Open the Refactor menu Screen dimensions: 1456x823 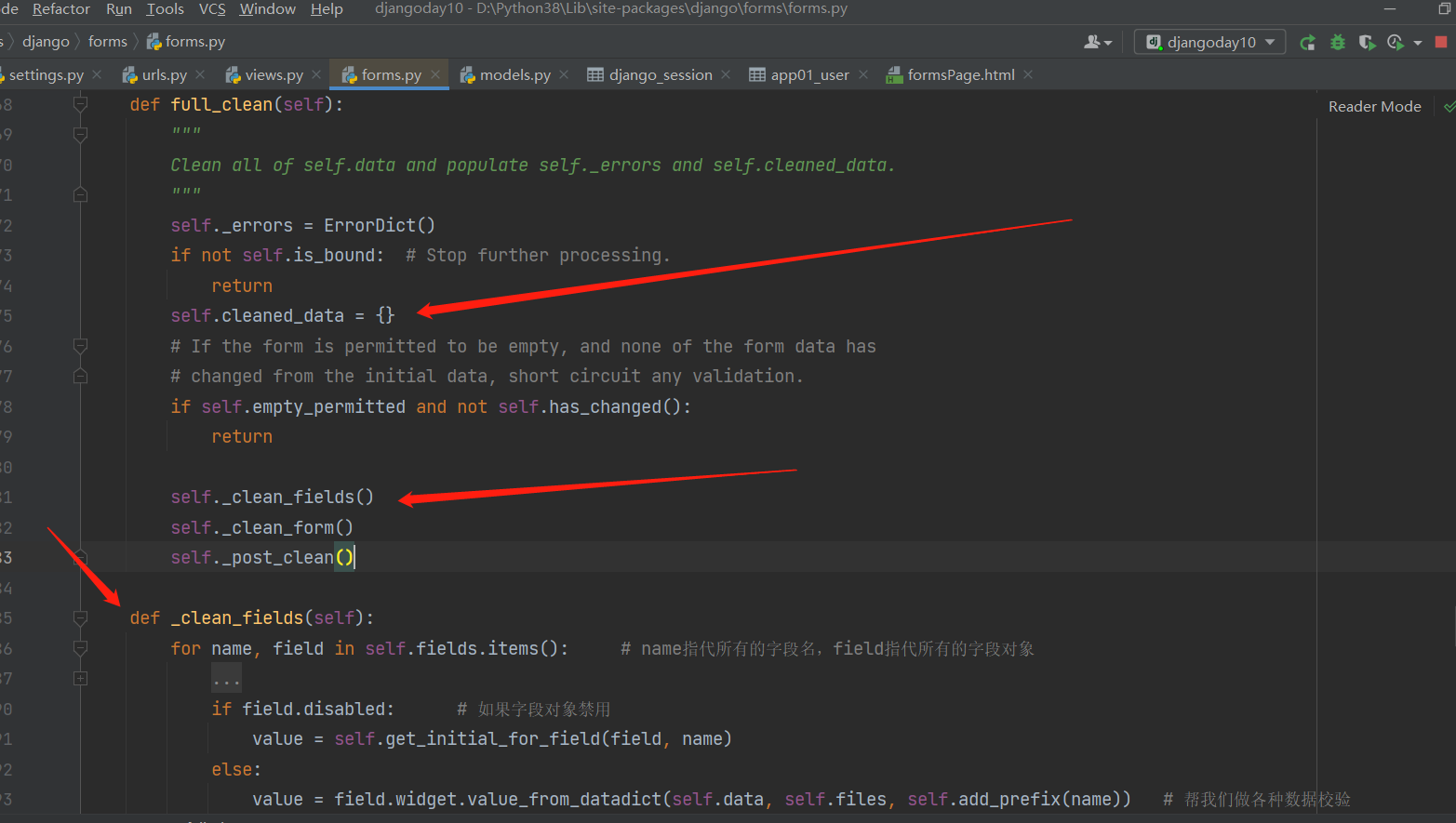point(61,9)
